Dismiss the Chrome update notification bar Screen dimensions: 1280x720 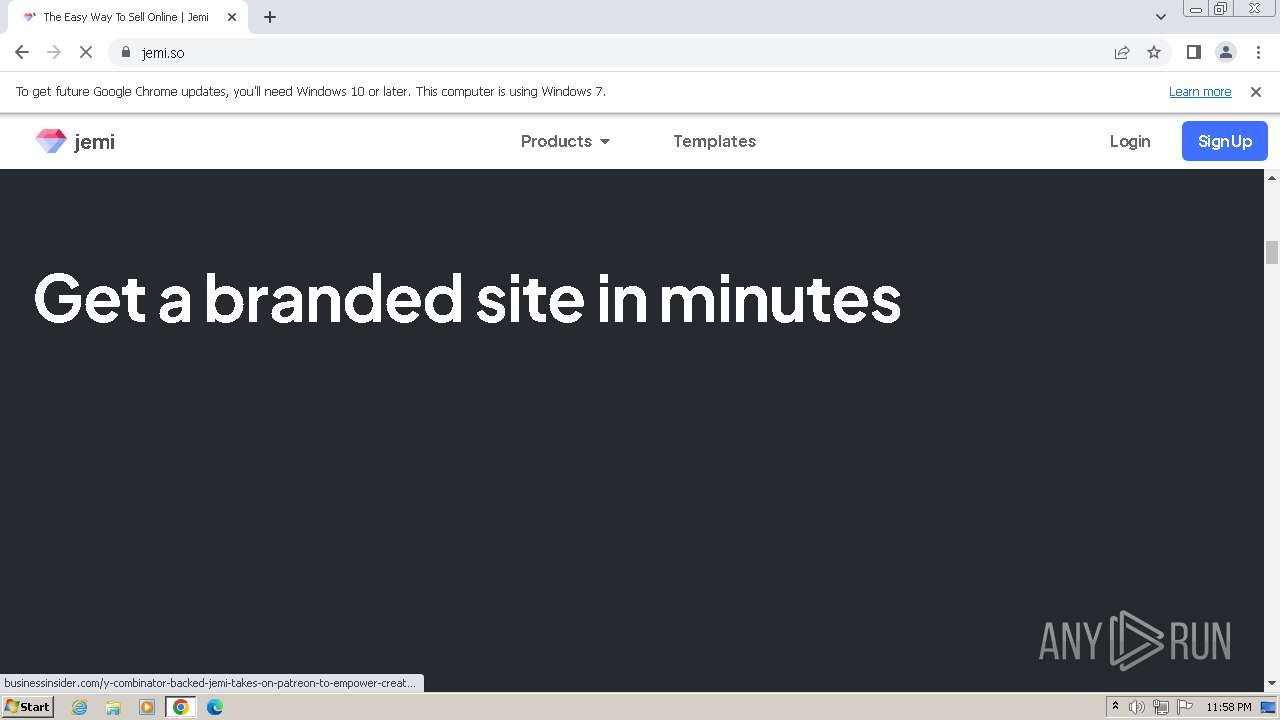coord(1256,91)
